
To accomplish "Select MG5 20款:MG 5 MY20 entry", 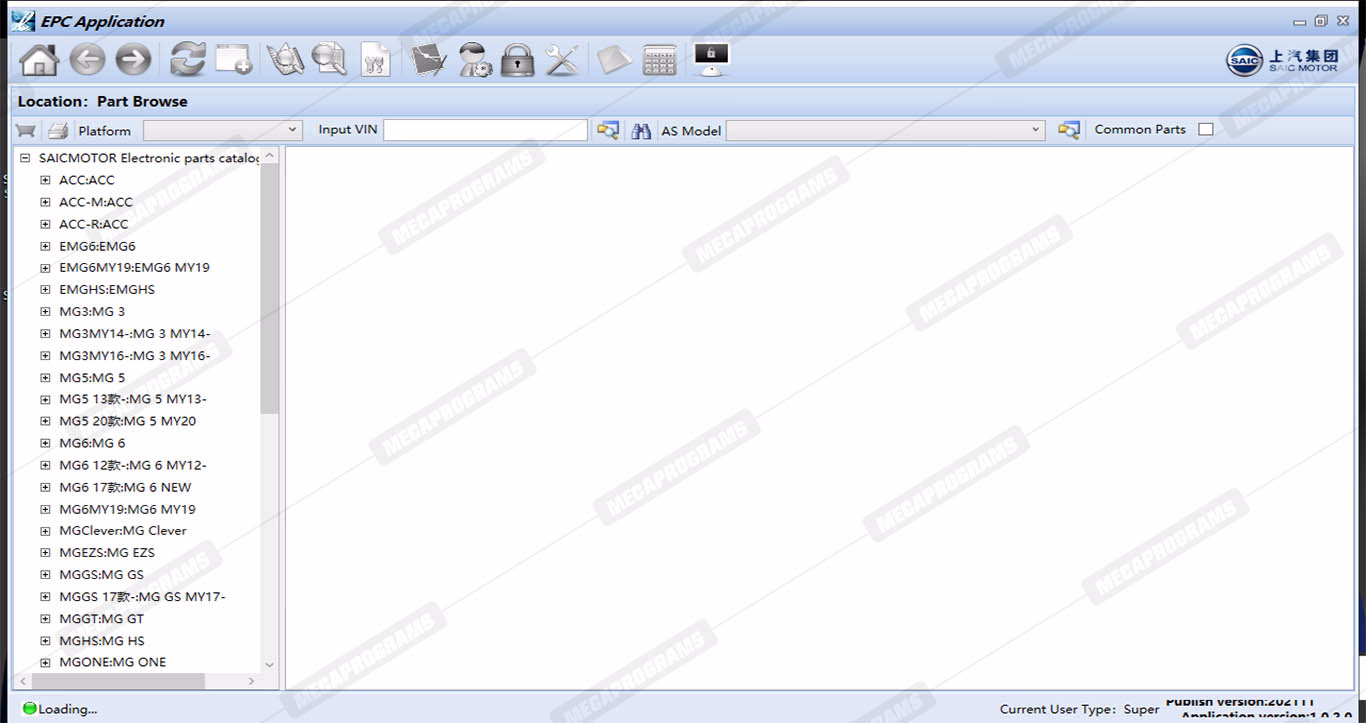I will point(127,421).
